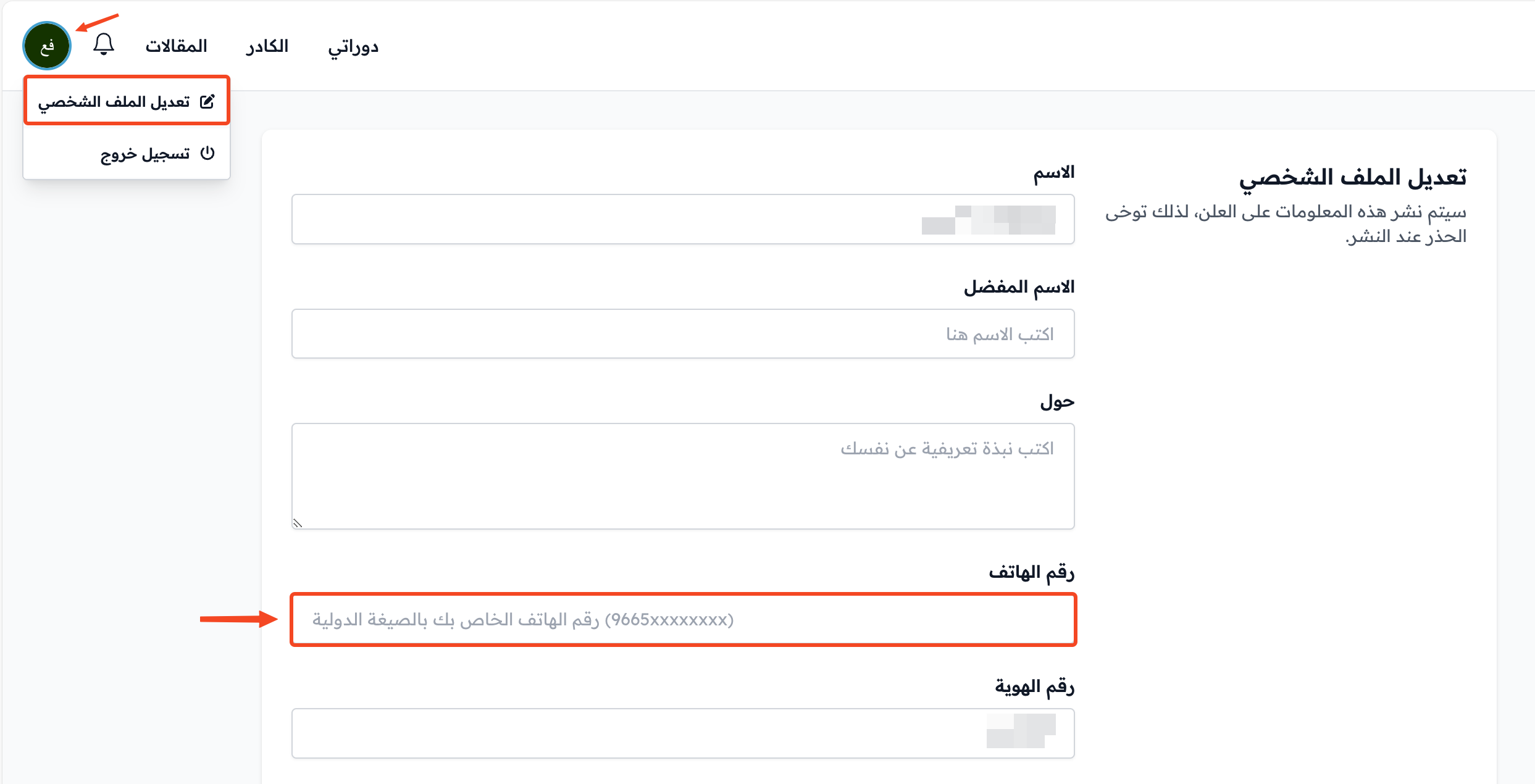This screenshot has width=1535, height=784.
Task: Grab the textarea resize handle corner
Action: click(298, 523)
